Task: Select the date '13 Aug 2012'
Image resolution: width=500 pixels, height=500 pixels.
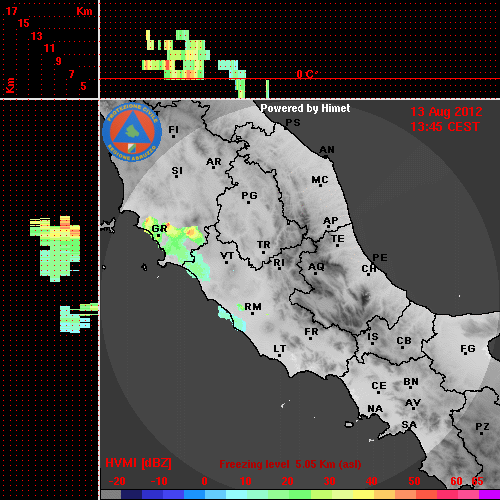Action: (x=446, y=112)
